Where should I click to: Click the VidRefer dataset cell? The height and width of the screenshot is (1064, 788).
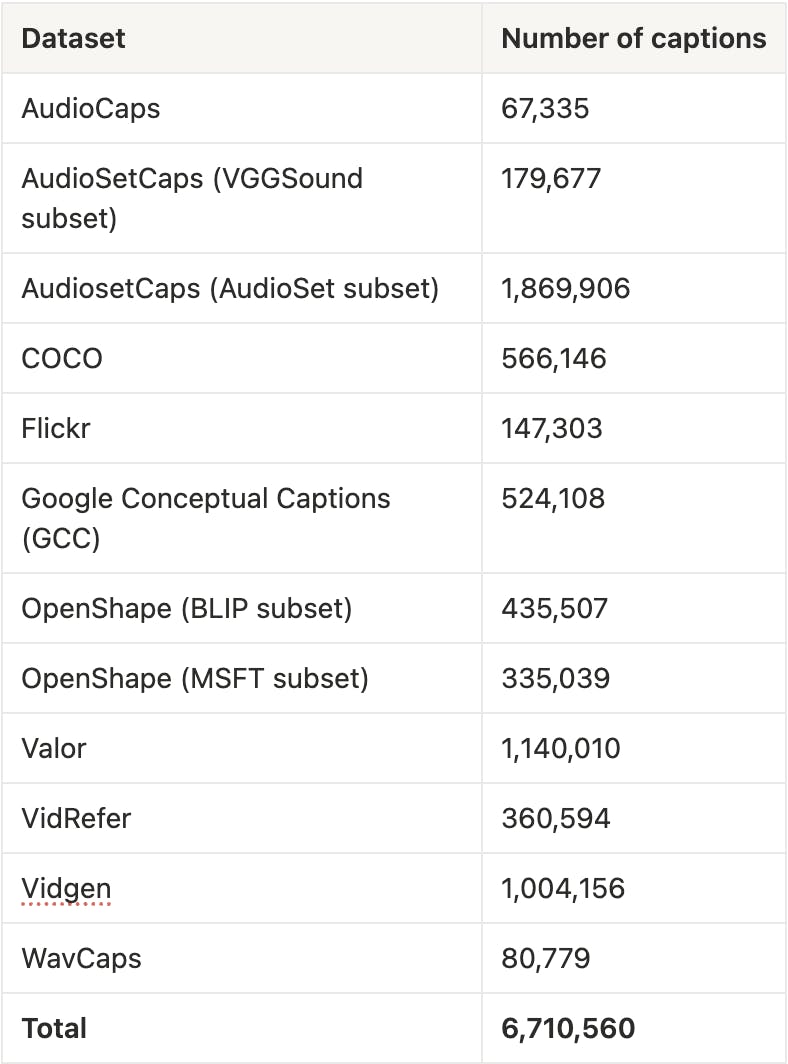[76, 818]
